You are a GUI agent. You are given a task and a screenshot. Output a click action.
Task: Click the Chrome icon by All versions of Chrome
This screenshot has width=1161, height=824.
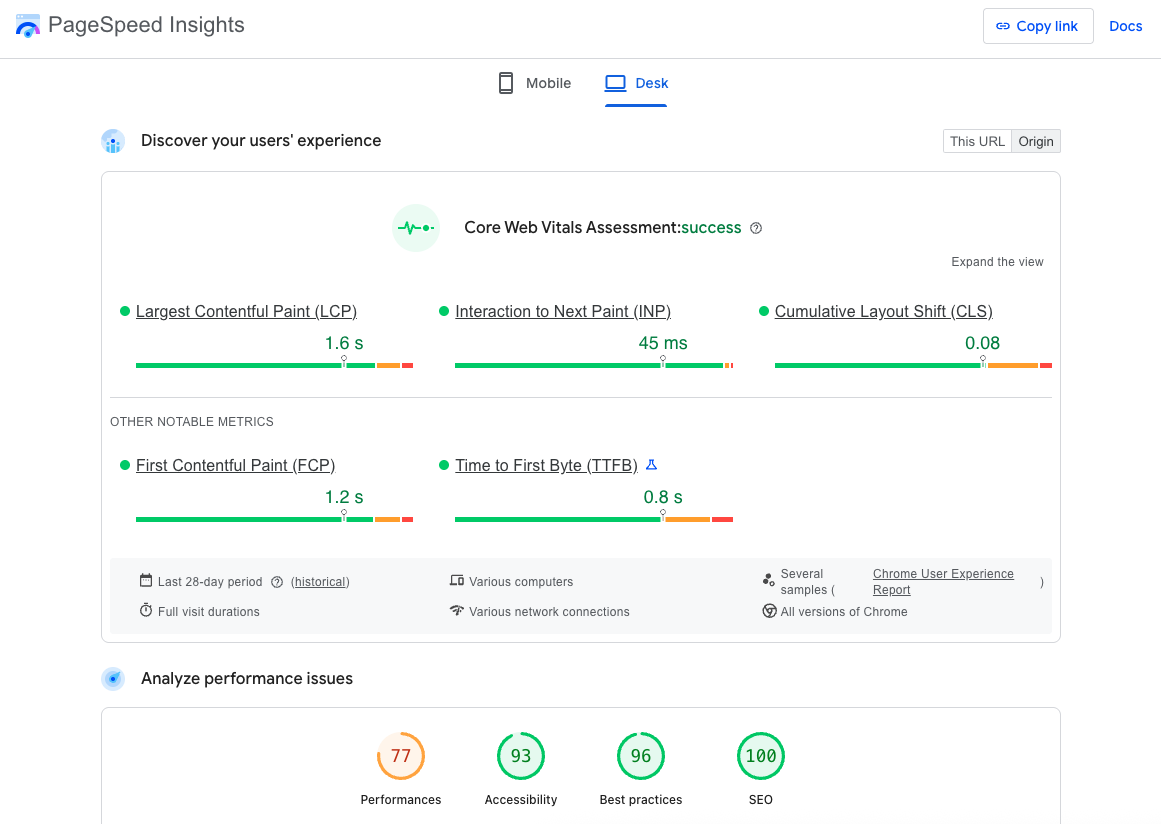[x=769, y=611]
